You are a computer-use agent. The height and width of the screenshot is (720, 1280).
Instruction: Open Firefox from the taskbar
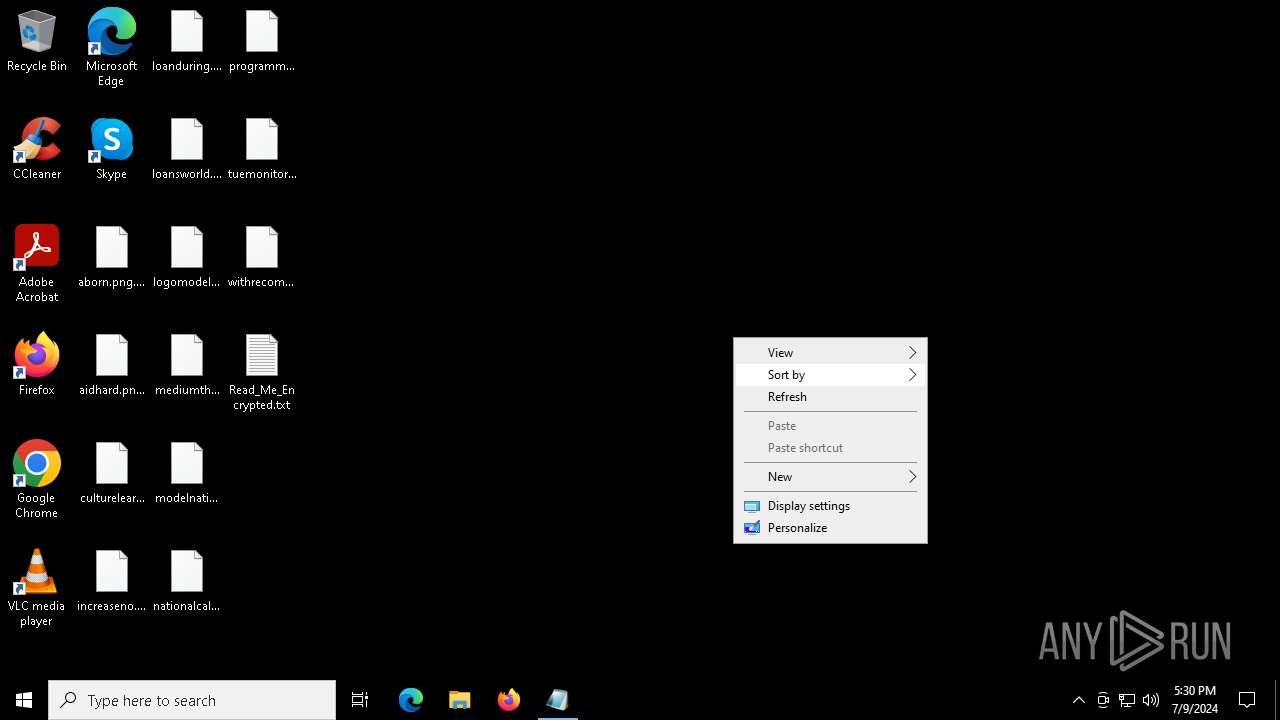tap(509, 700)
